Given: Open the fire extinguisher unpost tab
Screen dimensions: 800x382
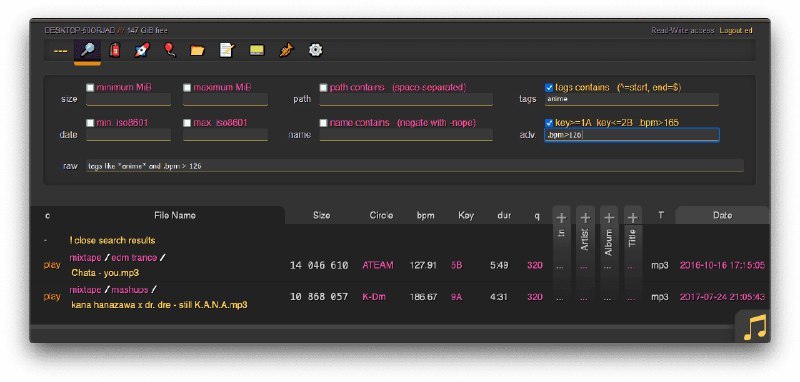Looking at the screenshot, I should [115, 50].
